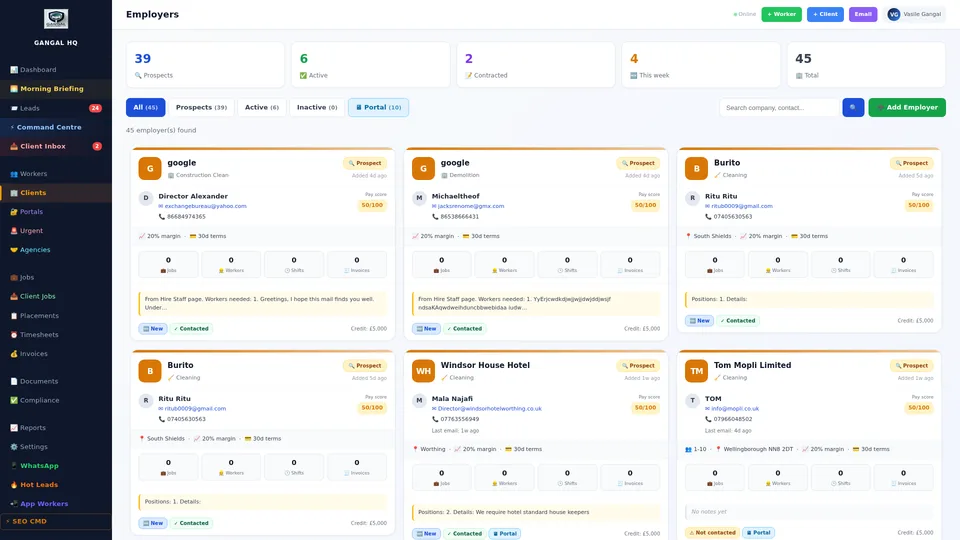
Task: Select the Prospects (39) filter tab
Action: point(201,107)
